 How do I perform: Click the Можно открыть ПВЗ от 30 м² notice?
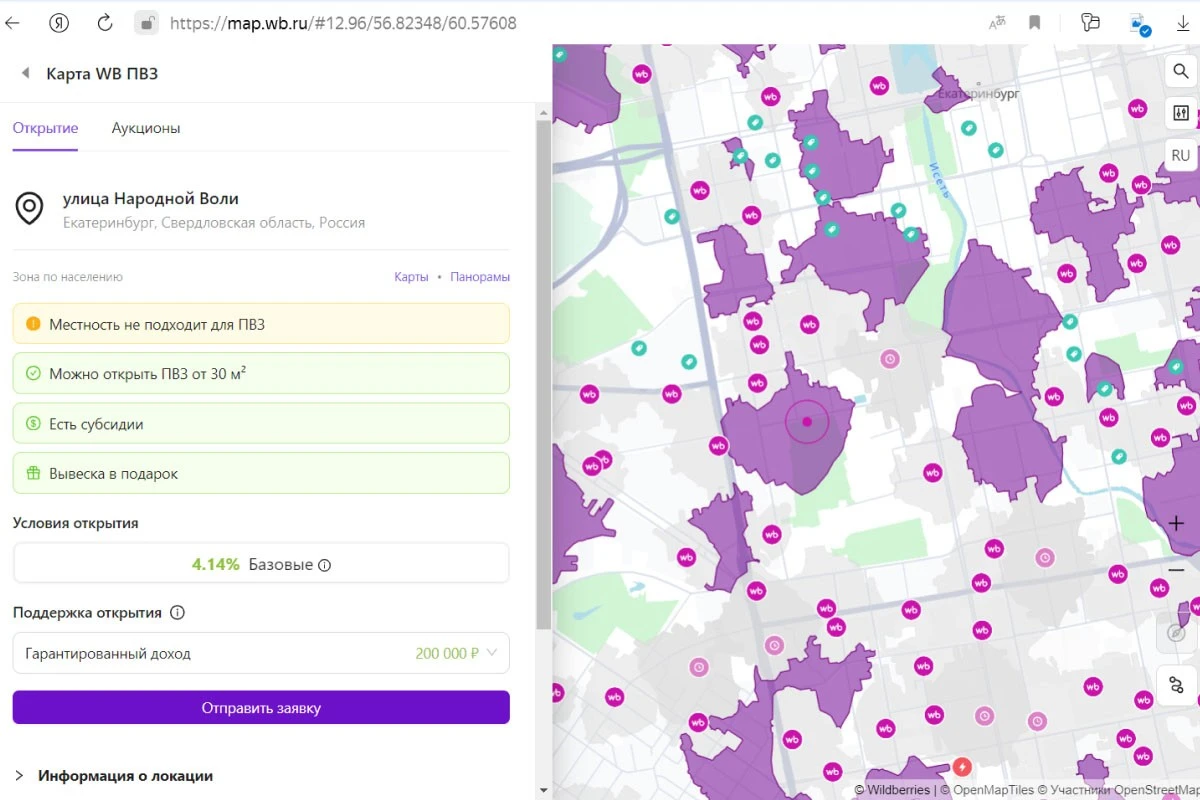(x=261, y=374)
